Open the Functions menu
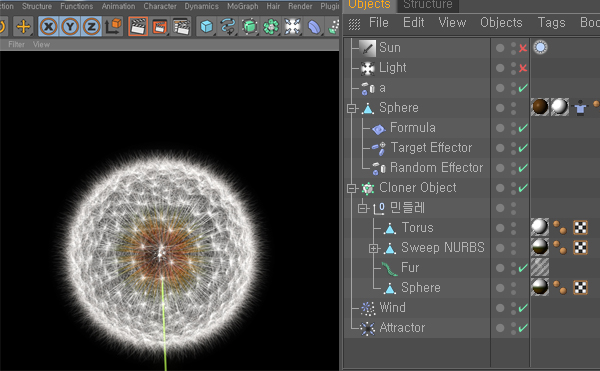The width and height of the screenshot is (600, 371). pos(77,6)
